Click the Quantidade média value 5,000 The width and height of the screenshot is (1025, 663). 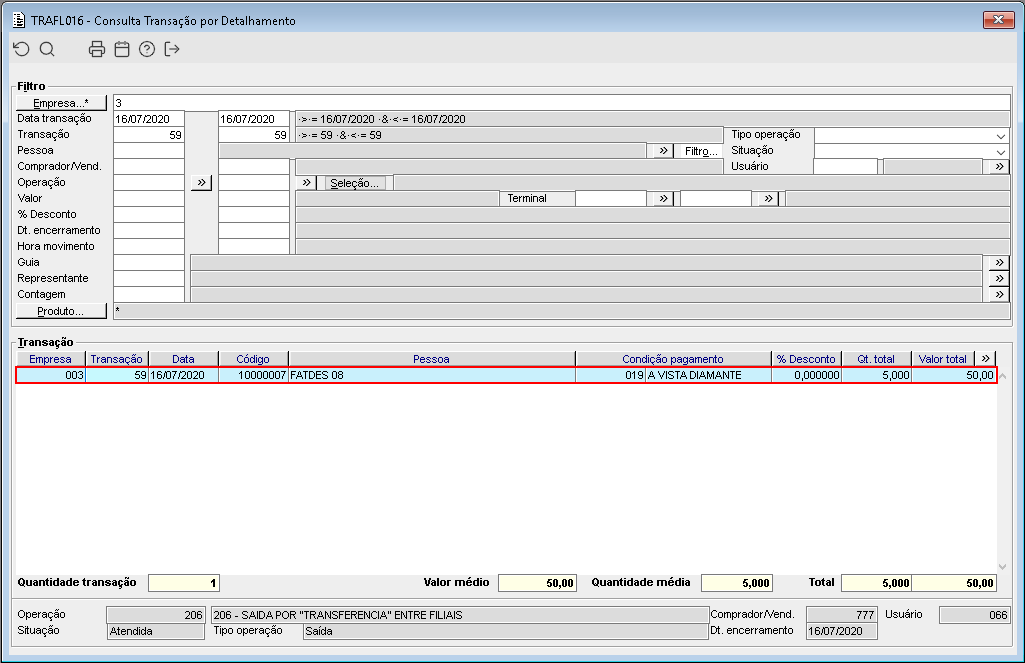pos(737,583)
